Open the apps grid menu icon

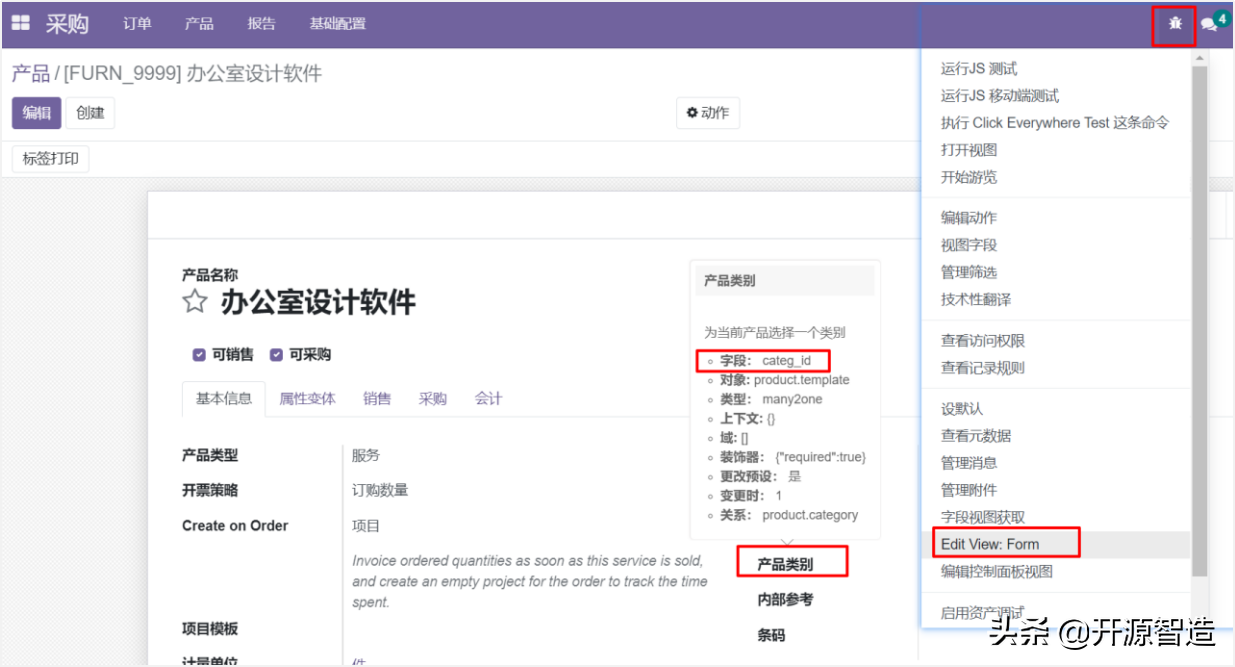click(20, 23)
